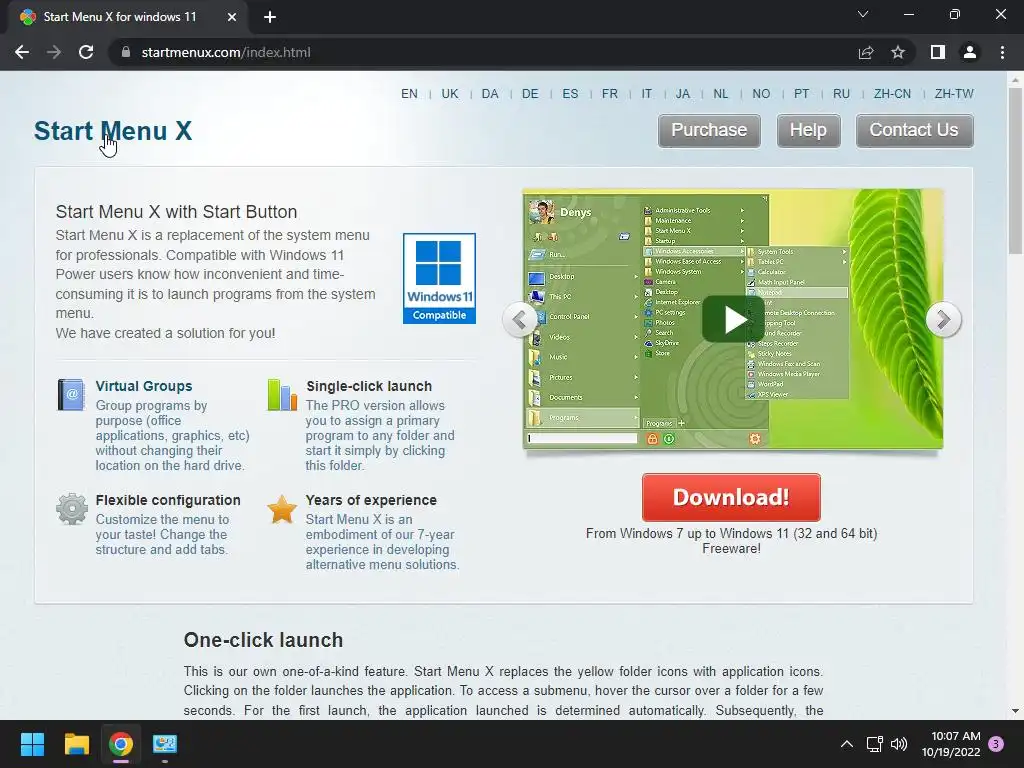Show next slide with right arrow

tap(944, 319)
